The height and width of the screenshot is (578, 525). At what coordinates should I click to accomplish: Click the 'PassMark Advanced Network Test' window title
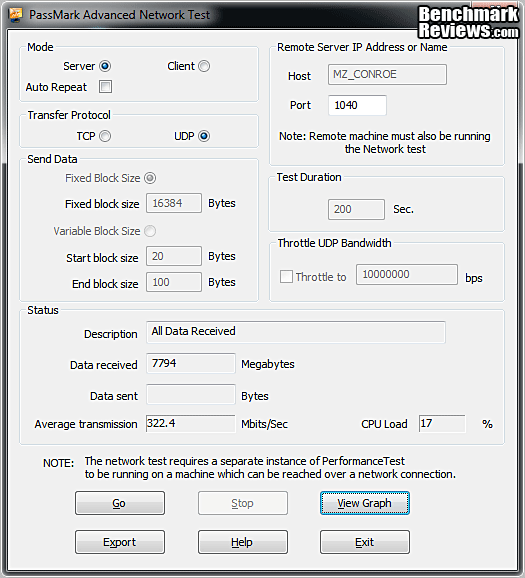pos(119,15)
